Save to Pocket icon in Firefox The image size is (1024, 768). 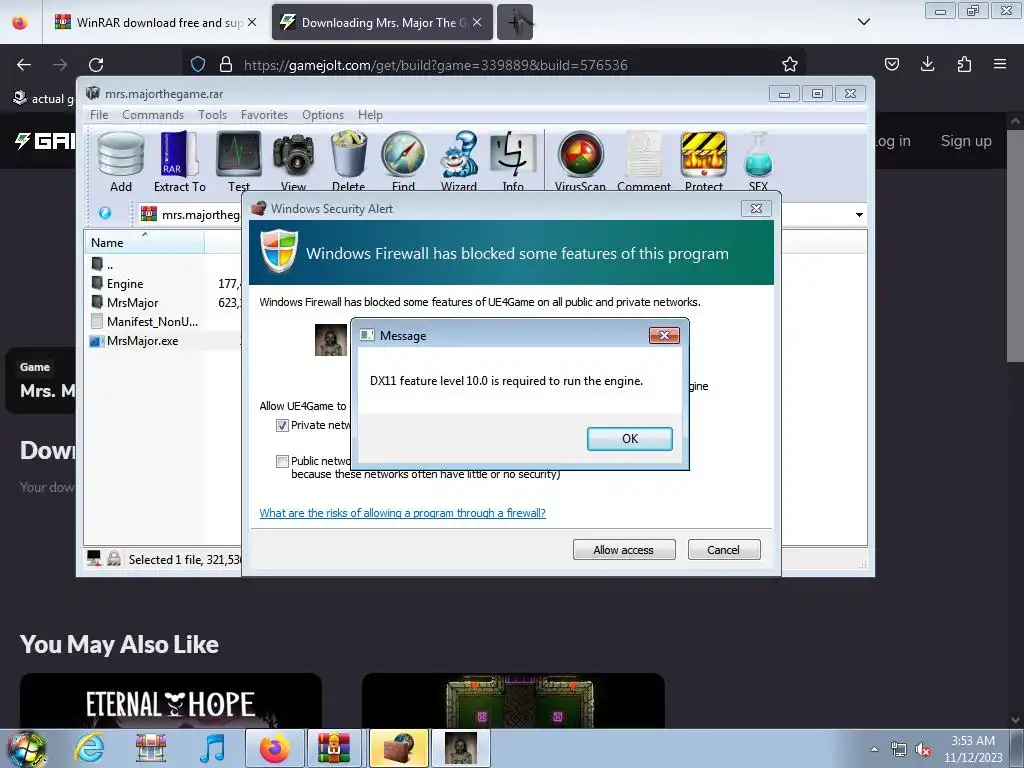pos(891,64)
